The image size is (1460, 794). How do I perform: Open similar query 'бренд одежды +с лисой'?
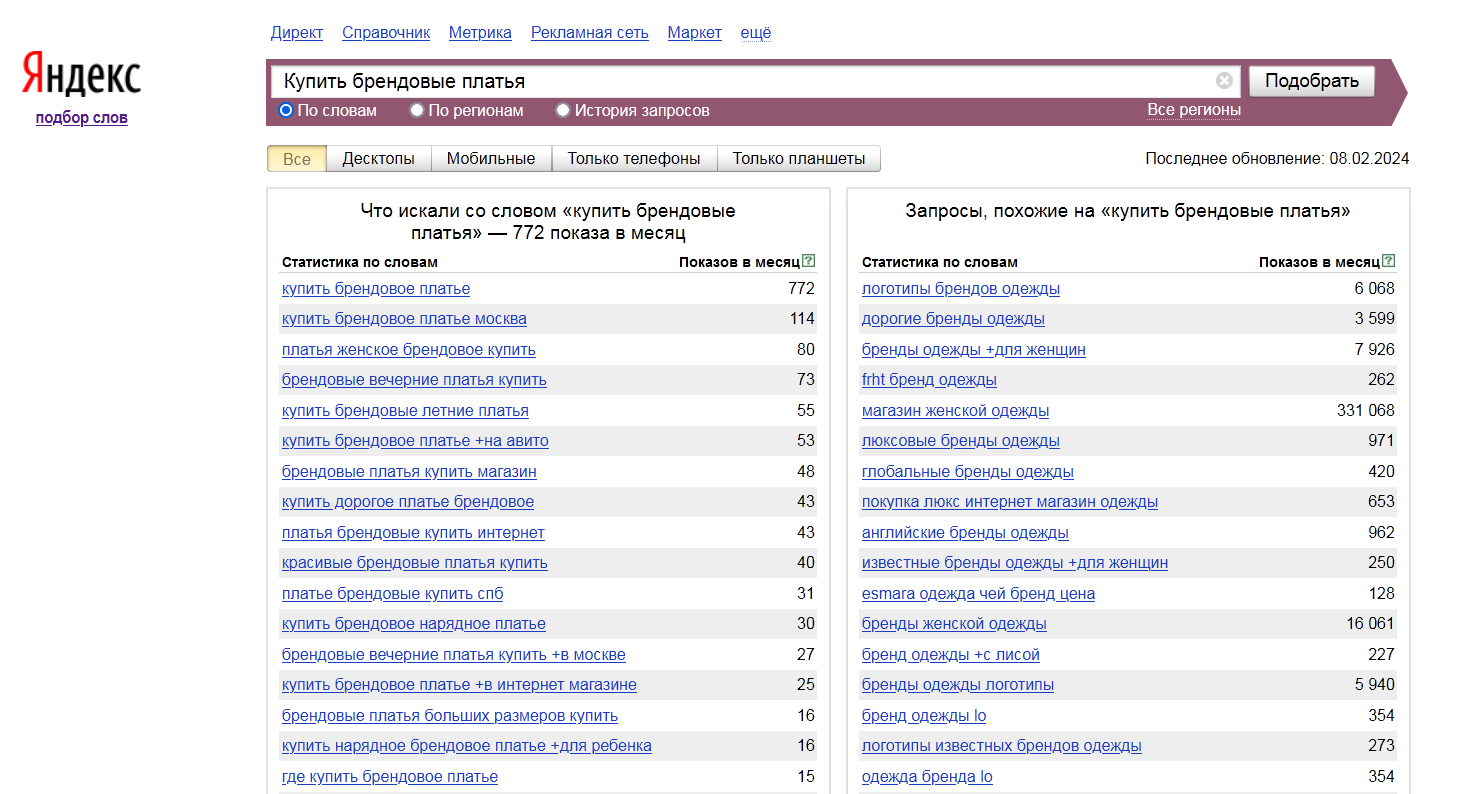click(x=951, y=655)
